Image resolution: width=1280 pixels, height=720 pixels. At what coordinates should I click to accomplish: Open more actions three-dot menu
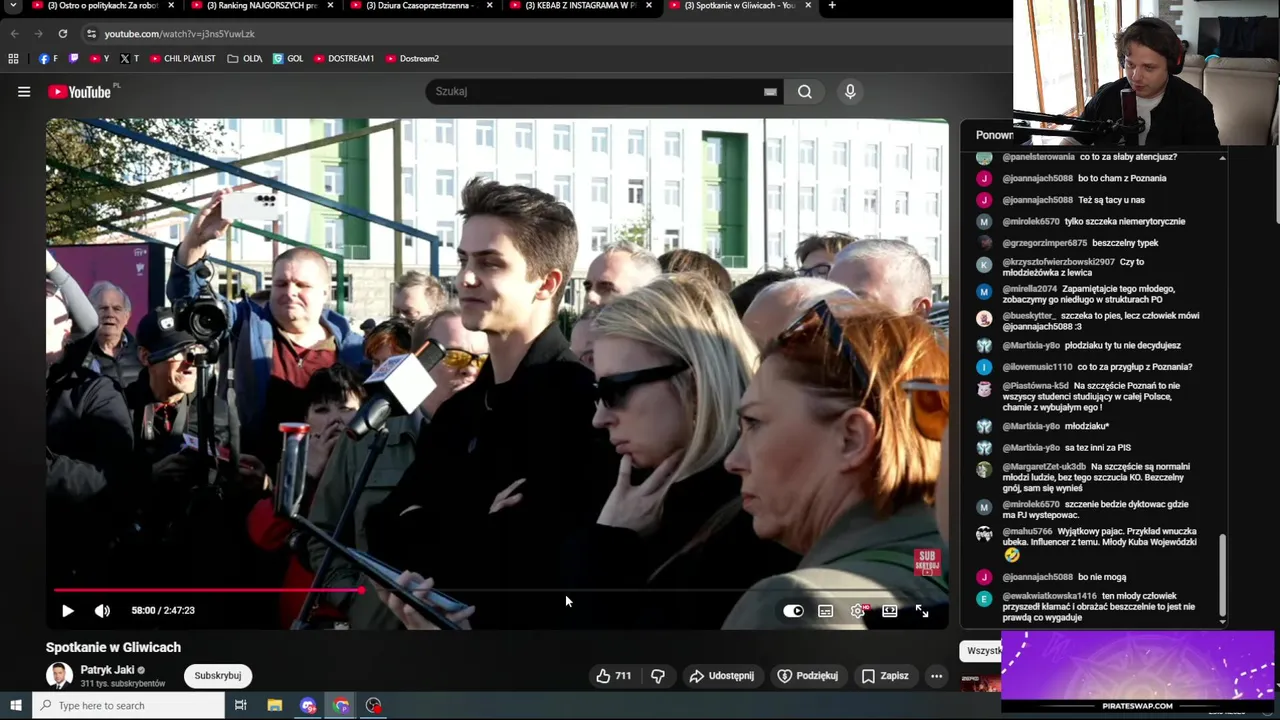(936, 676)
